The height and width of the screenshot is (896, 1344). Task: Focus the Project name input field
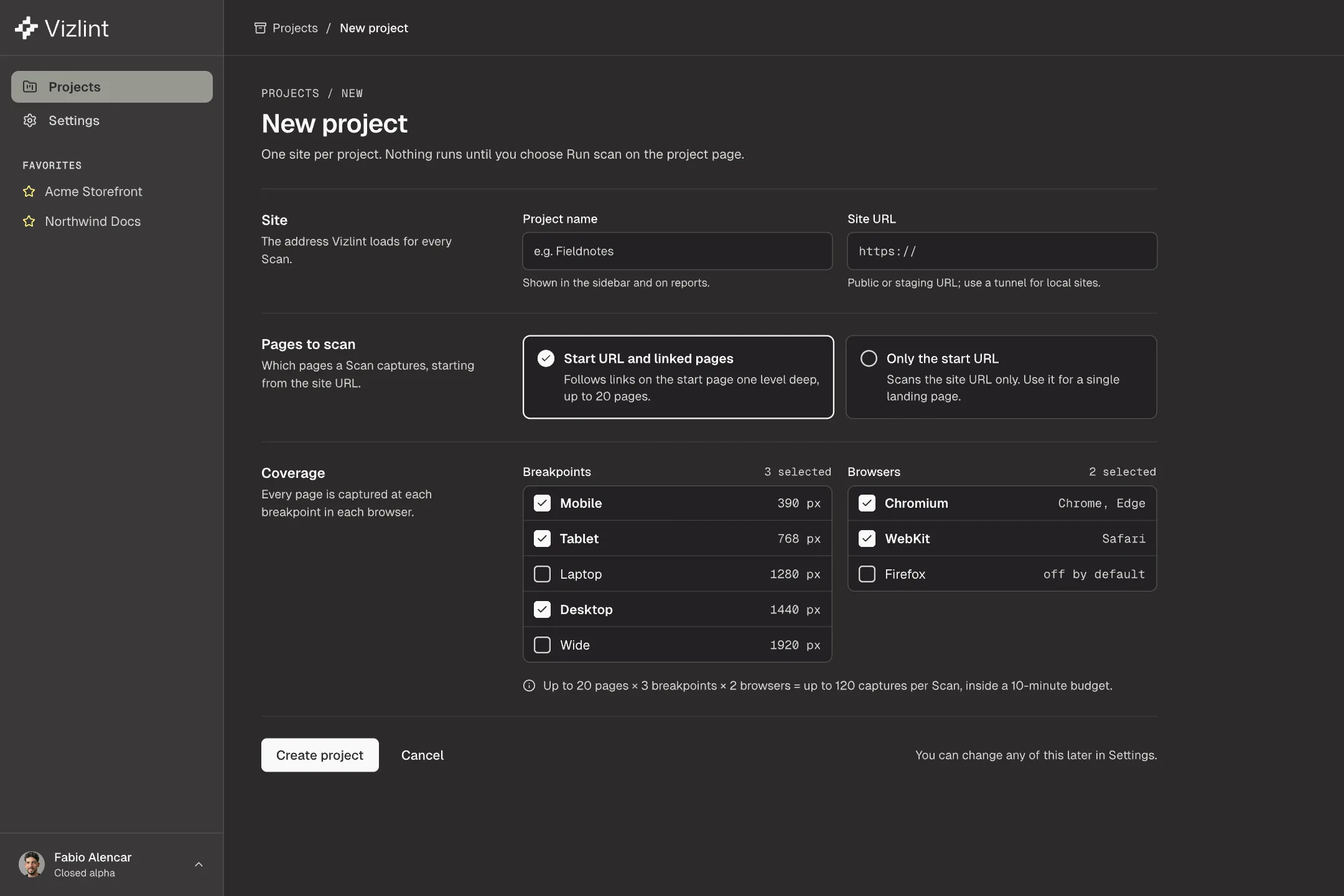677,251
